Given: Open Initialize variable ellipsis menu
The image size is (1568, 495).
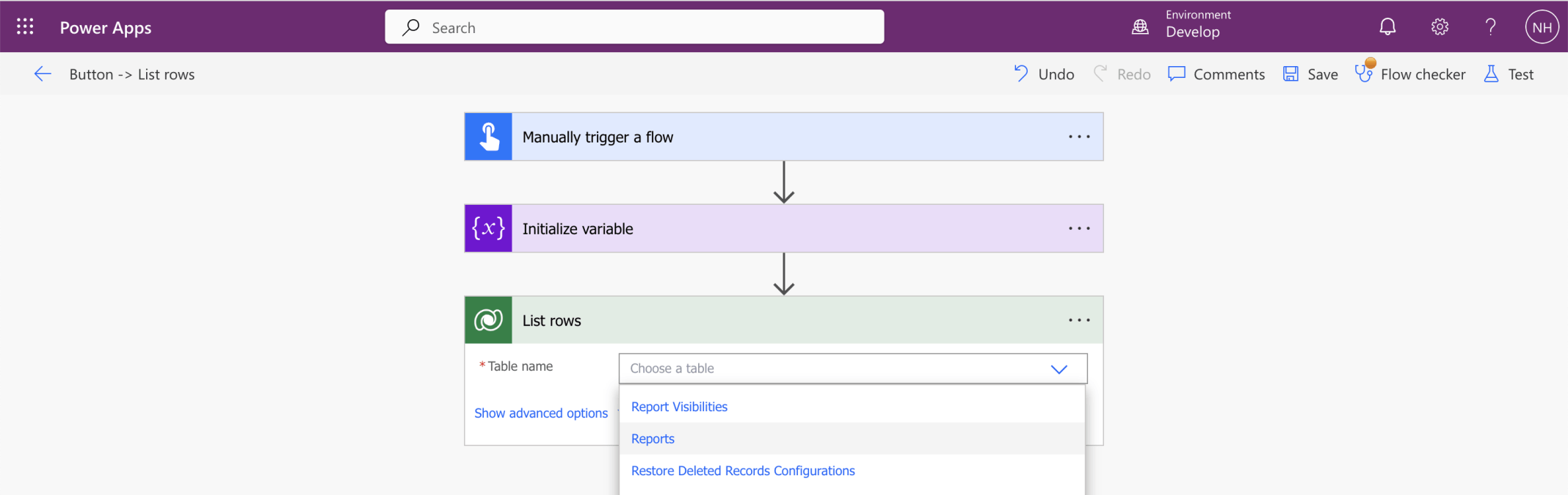Looking at the screenshot, I should click(x=1079, y=228).
